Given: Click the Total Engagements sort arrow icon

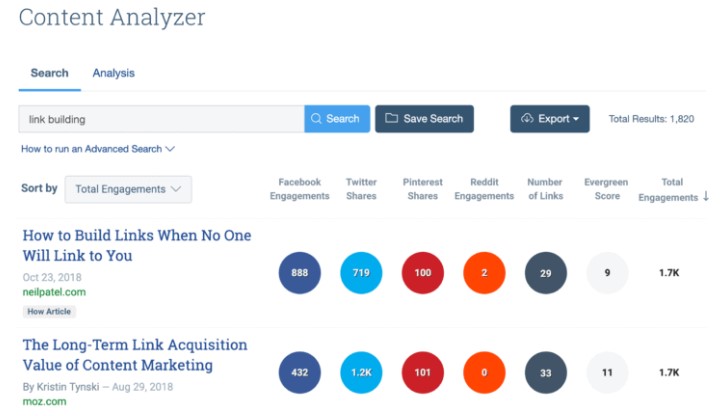Looking at the screenshot, I should click(706, 196).
